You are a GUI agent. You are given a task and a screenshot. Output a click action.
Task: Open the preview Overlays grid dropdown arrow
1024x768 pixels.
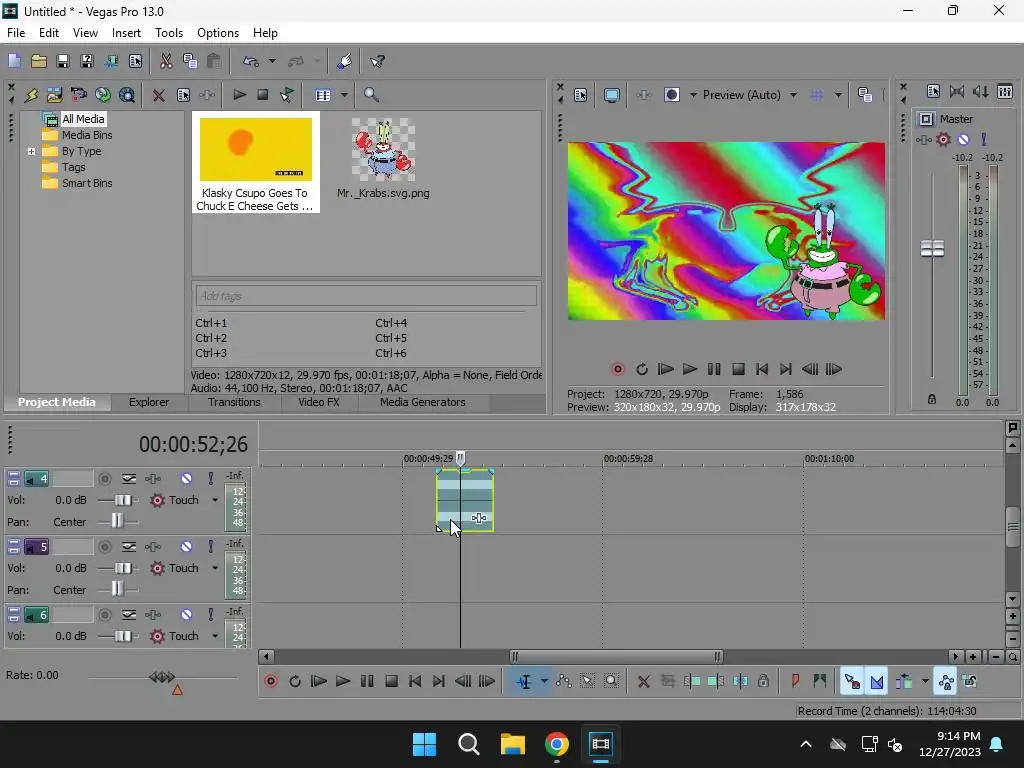(x=838, y=95)
